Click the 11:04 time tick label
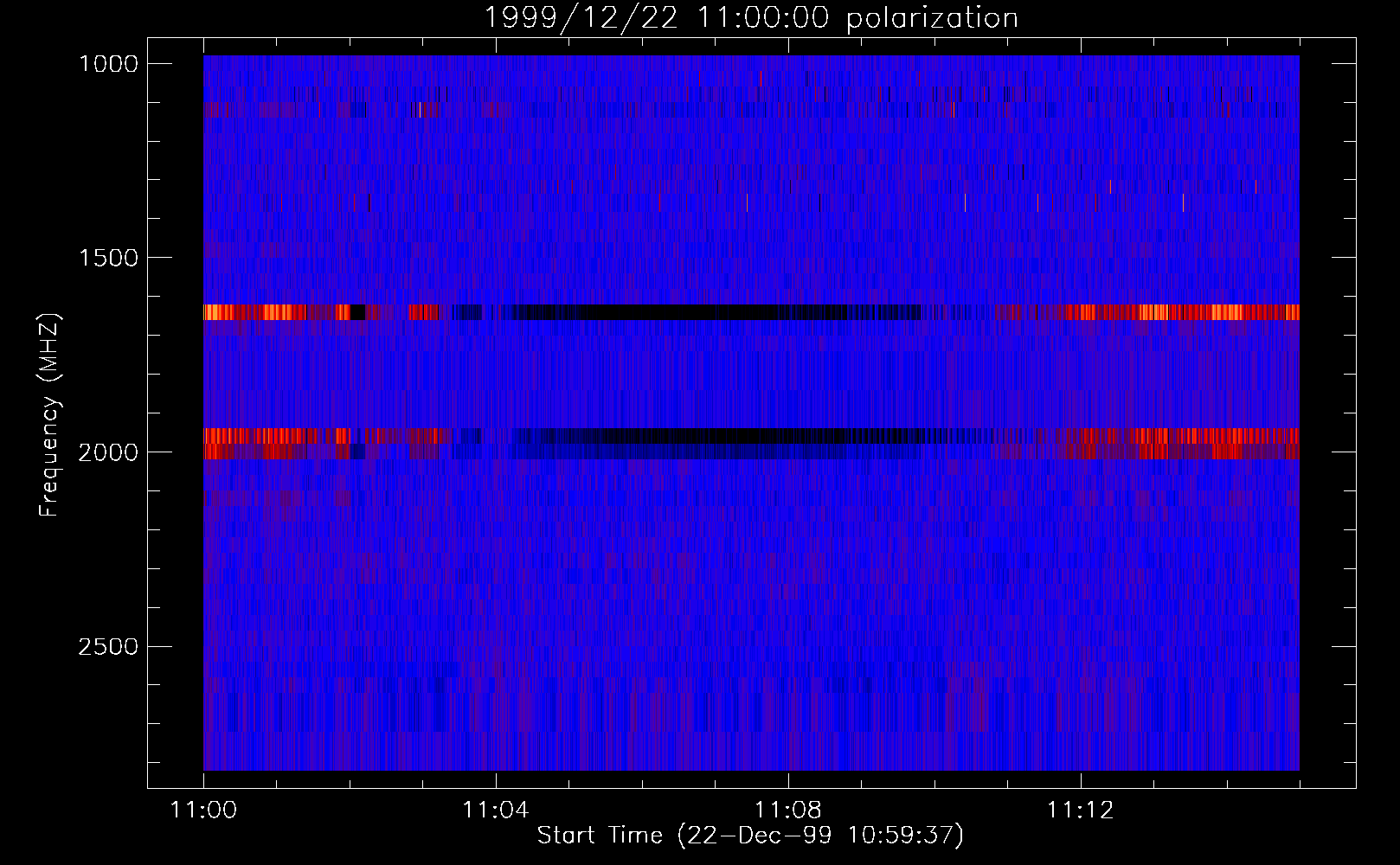 495,811
